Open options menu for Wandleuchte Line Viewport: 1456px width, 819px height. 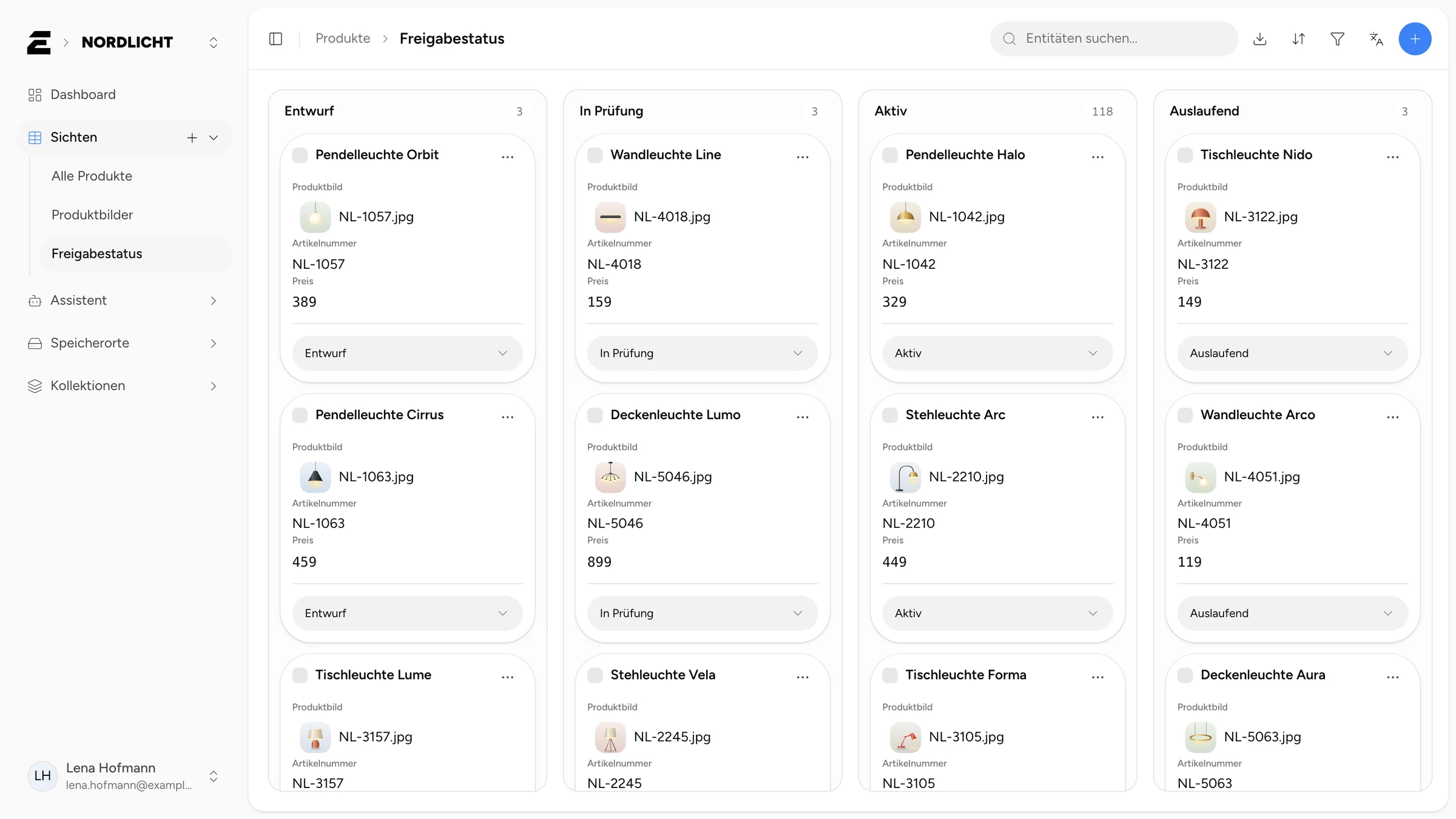point(803,157)
